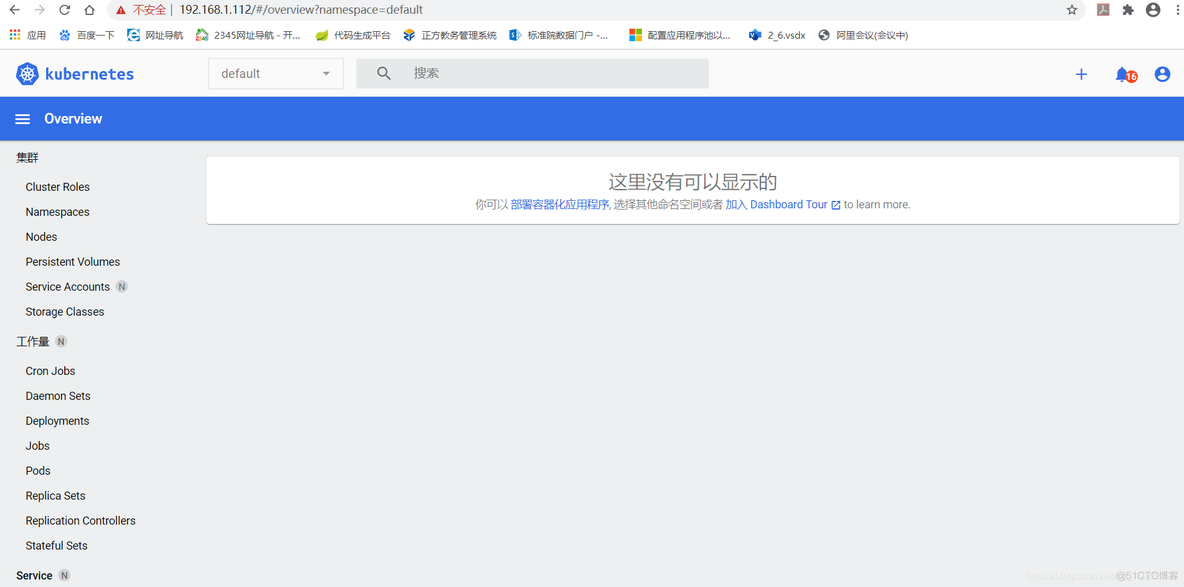Click the bookmarks star in address bar
This screenshot has width=1184, height=587.
(1071, 10)
